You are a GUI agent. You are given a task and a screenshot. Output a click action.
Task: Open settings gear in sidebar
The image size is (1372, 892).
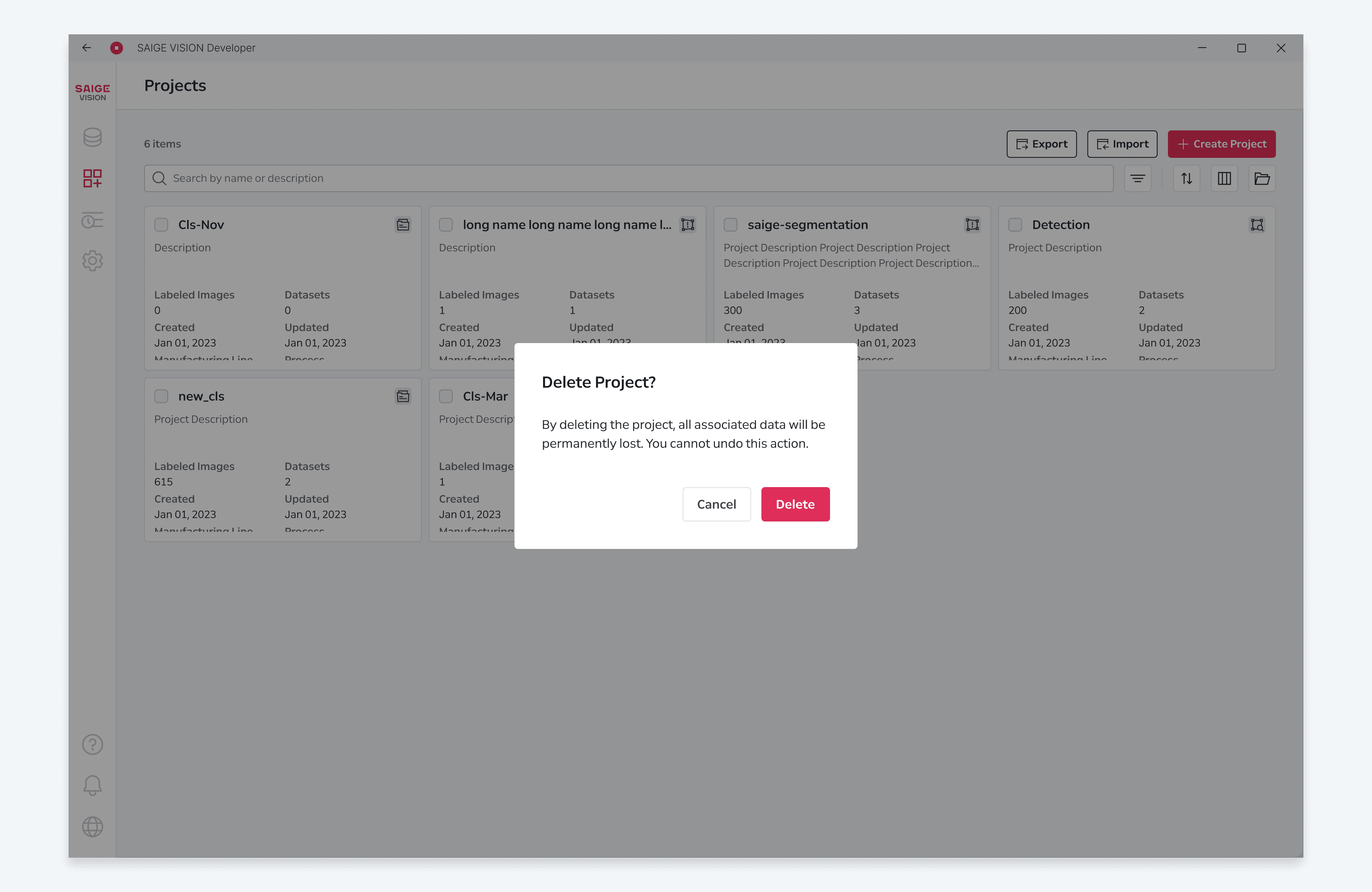[x=92, y=261]
